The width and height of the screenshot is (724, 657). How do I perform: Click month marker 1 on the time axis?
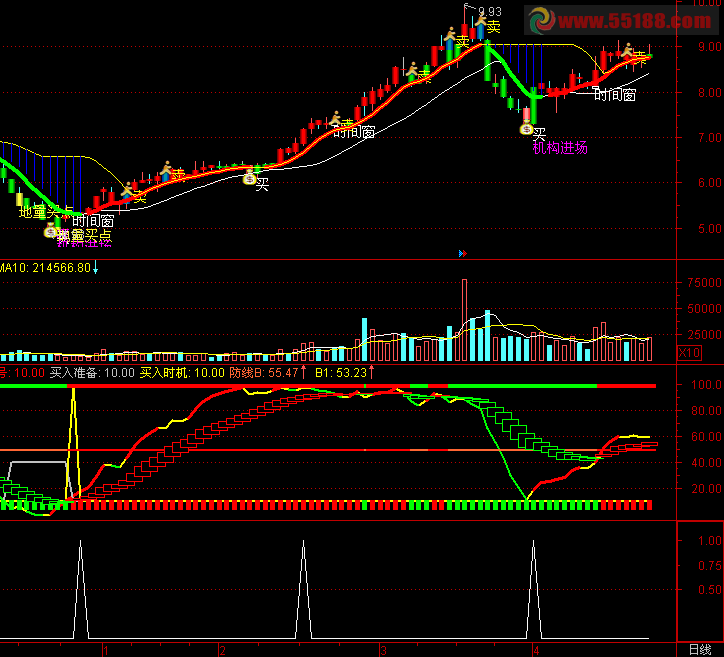coord(106,651)
